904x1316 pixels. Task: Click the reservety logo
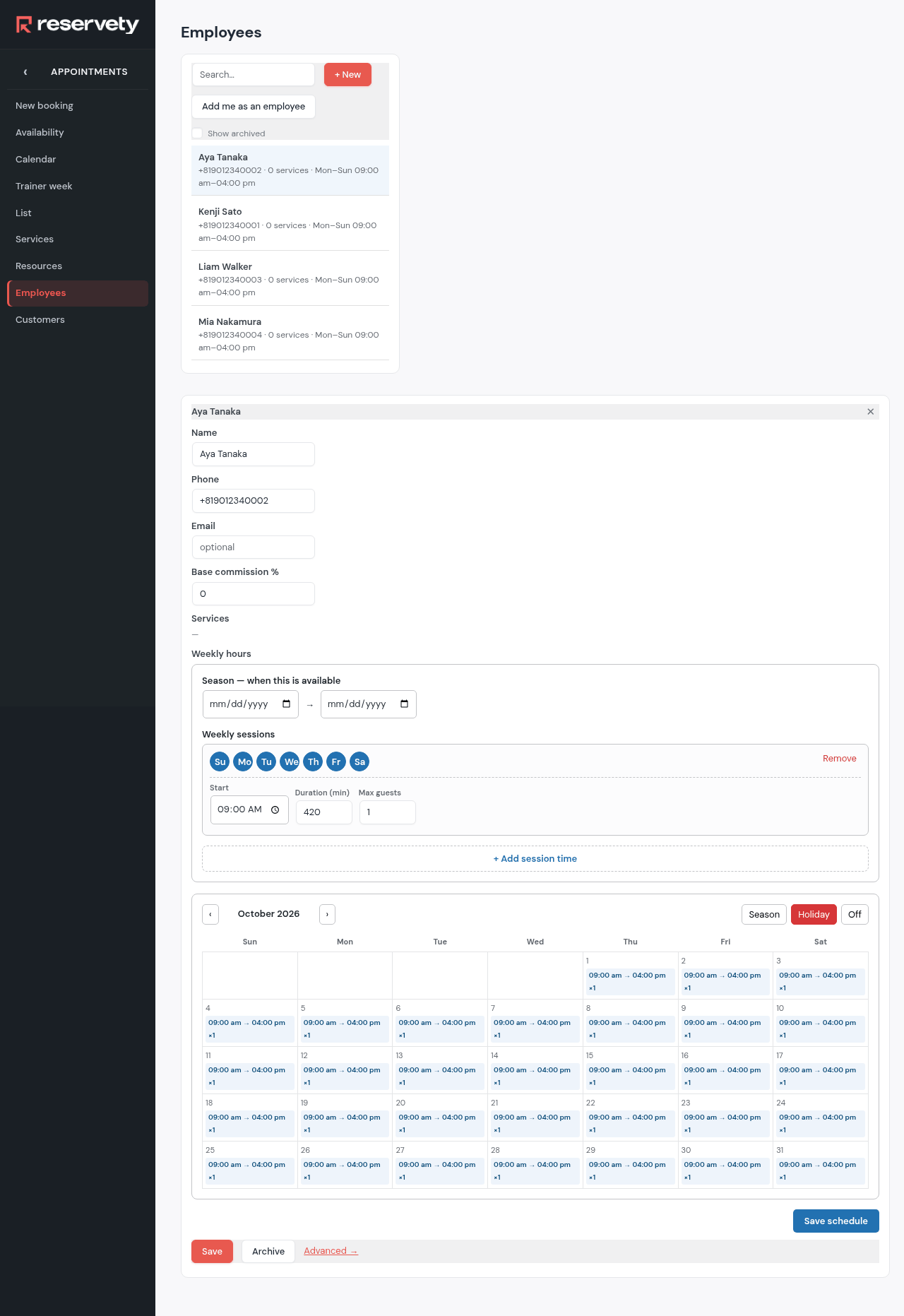pyautogui.click(x=78, y=25)
